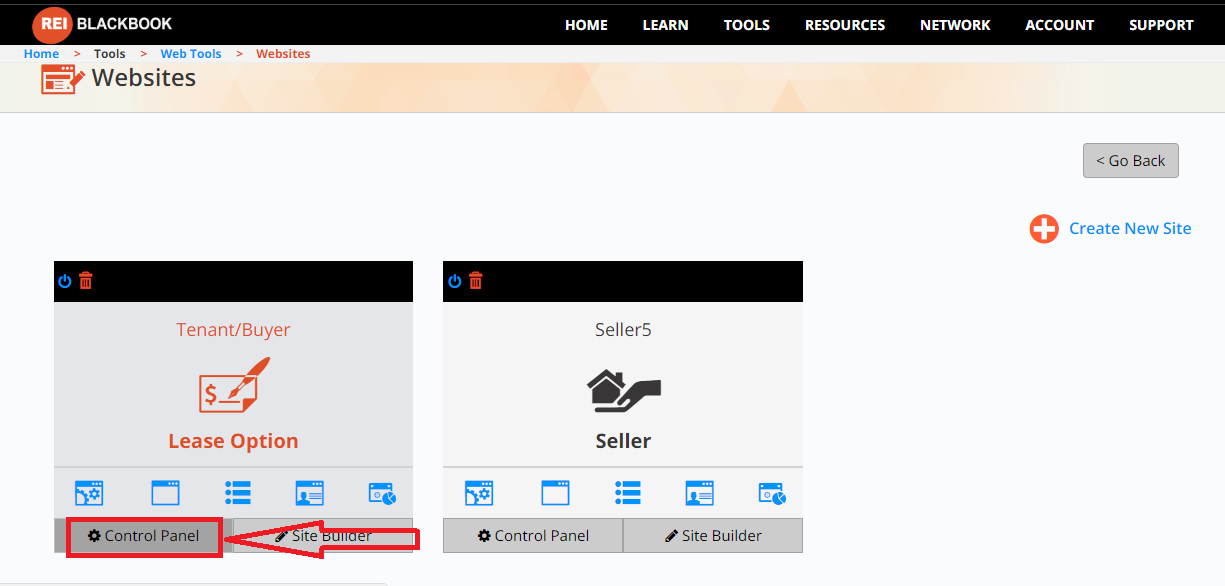Viewport: 1225px width, 586px height.
Task: Open list icon for Seller5 site
Action: click(x=628, y=493)
